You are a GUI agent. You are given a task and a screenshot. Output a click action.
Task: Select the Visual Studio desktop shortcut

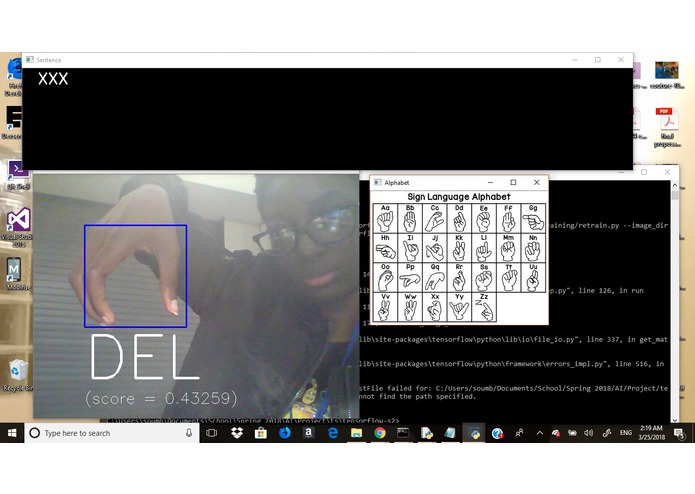tap(18, 227)
